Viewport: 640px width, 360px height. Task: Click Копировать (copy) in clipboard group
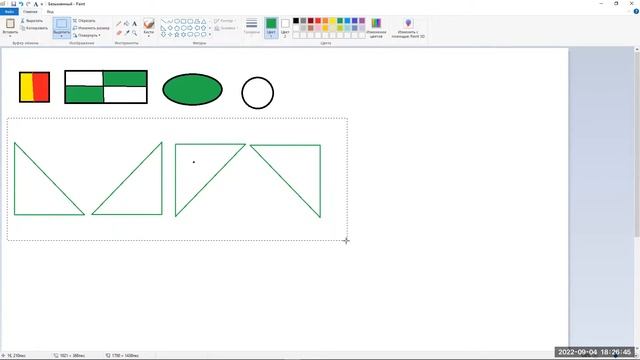tap(34, 28)
